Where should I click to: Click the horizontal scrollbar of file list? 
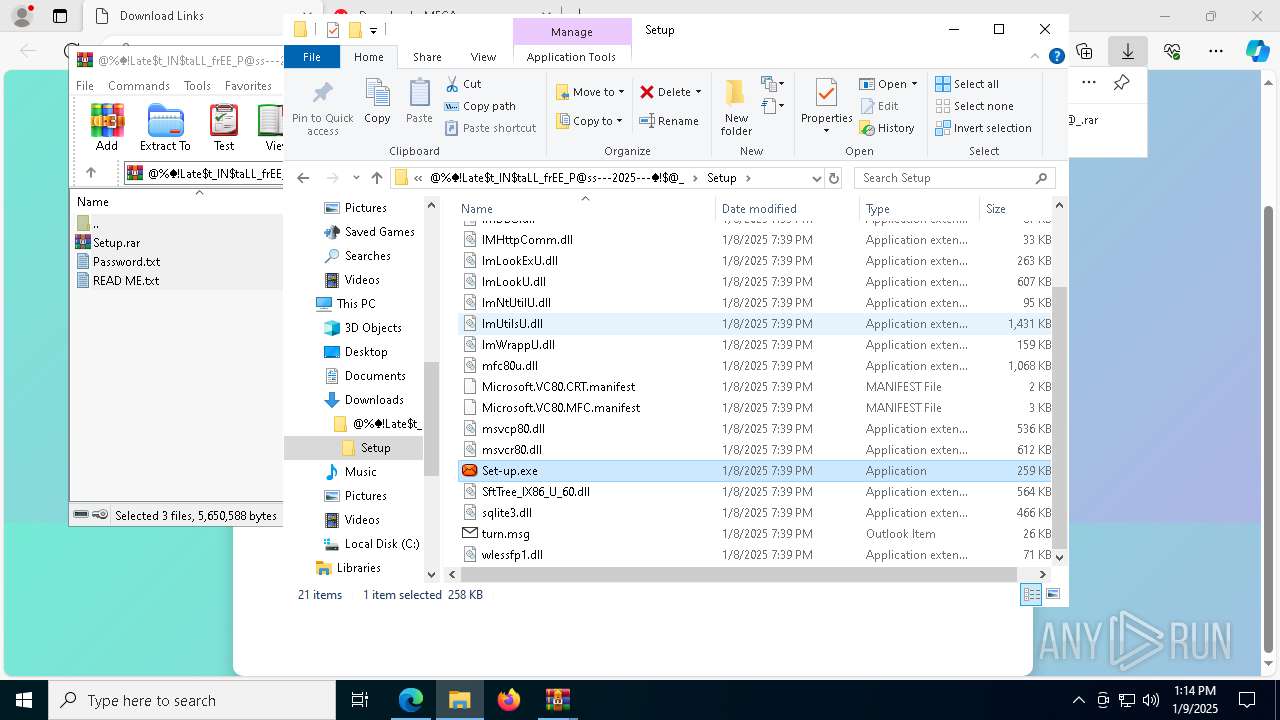pos(739,574)
